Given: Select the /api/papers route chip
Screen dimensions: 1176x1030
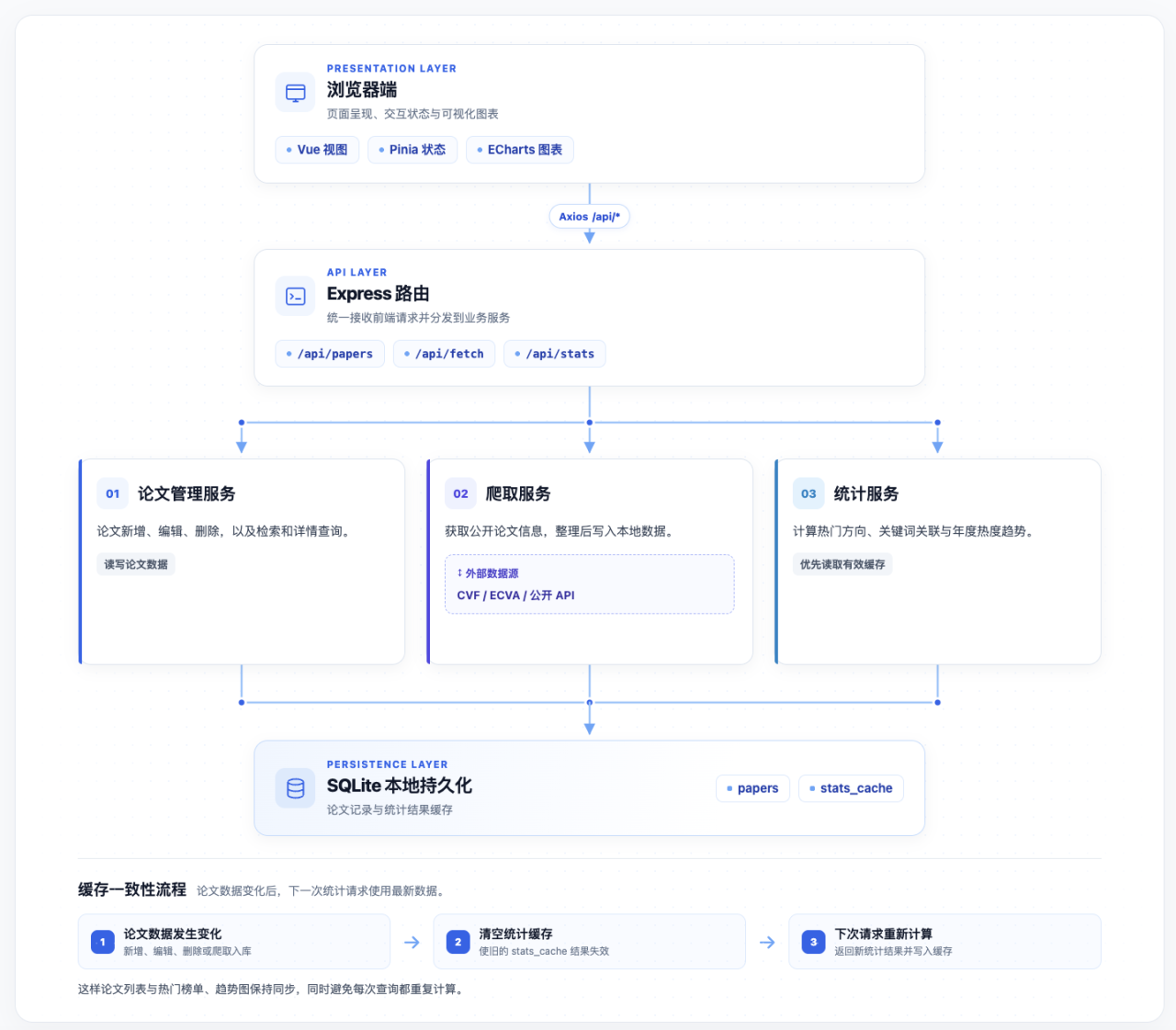Looking at the screenshot, I should [330, 354].
